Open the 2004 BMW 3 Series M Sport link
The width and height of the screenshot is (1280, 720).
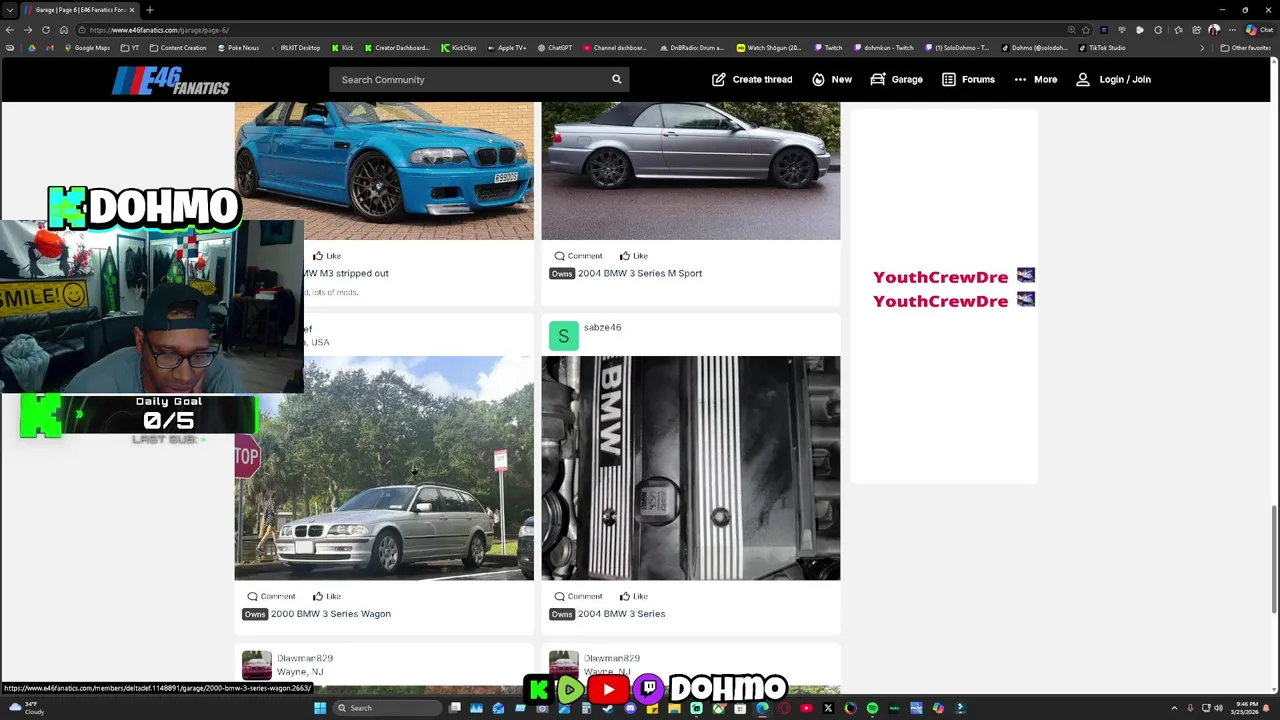pyautogui.click(x=640, y=273)
